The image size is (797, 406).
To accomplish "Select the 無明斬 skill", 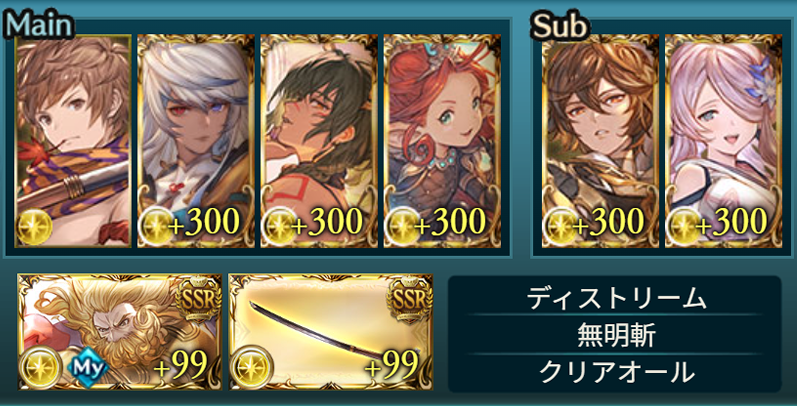I will point(615,335).
